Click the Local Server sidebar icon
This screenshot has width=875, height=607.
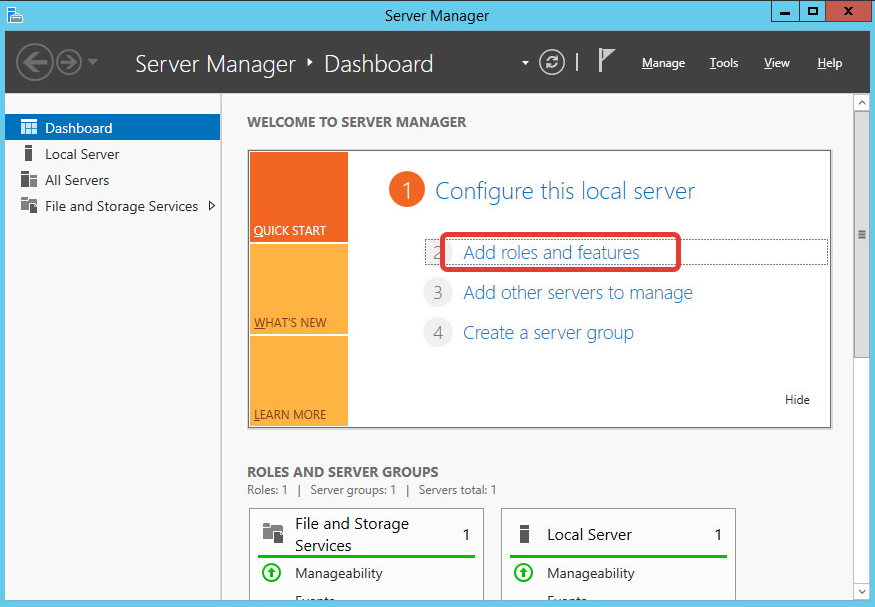[x=28, y=154]
